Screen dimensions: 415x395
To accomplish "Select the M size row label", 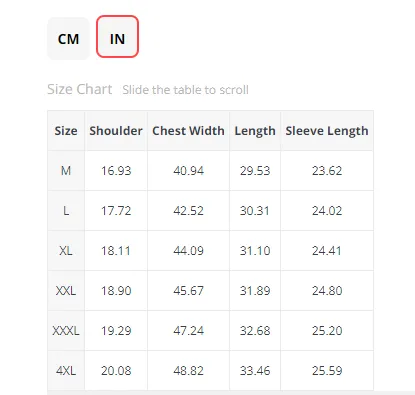I will click(x=66, y=171).
